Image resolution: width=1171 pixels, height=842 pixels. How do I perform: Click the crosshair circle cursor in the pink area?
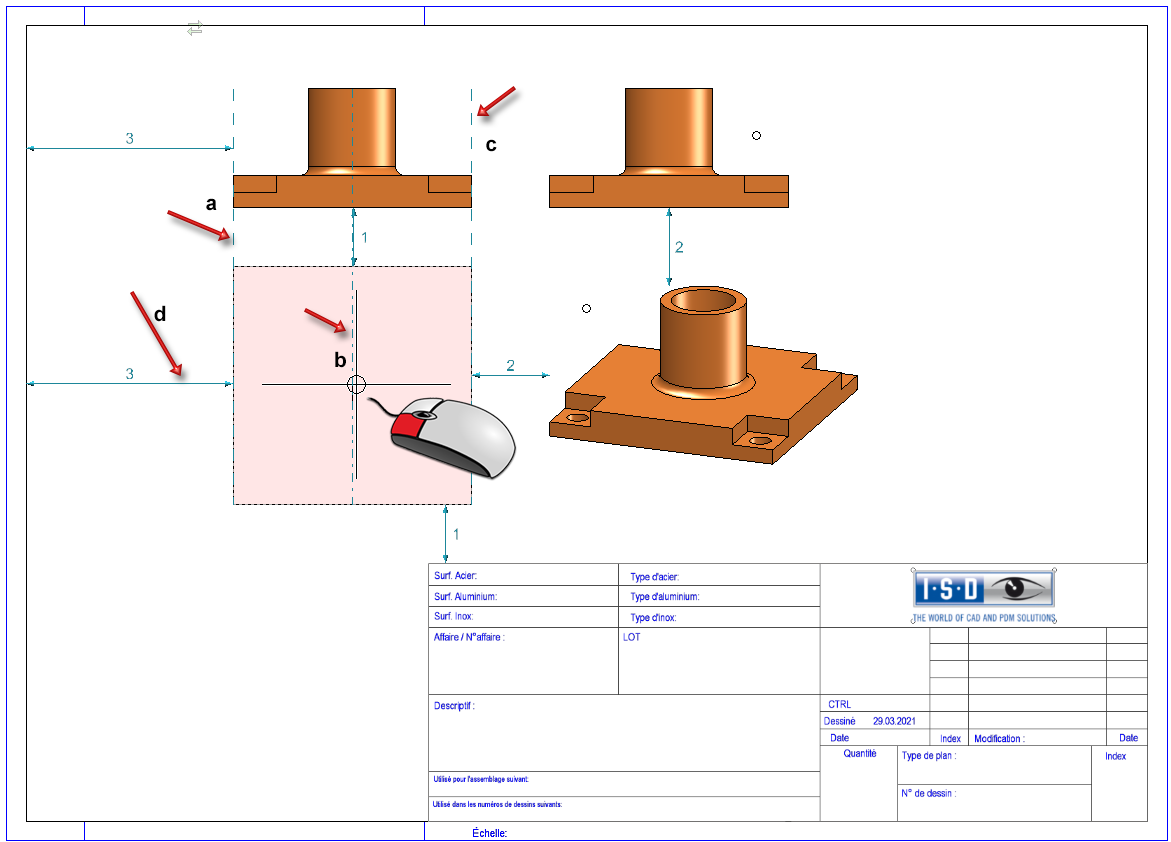click(356, 384)
